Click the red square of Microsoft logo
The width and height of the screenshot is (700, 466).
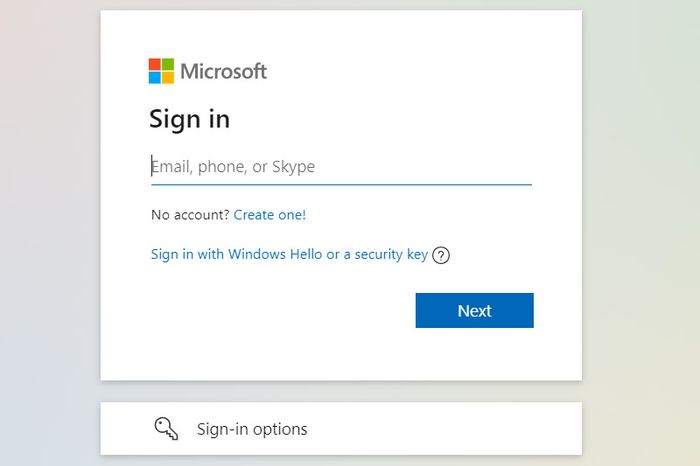tap(154, 64)
